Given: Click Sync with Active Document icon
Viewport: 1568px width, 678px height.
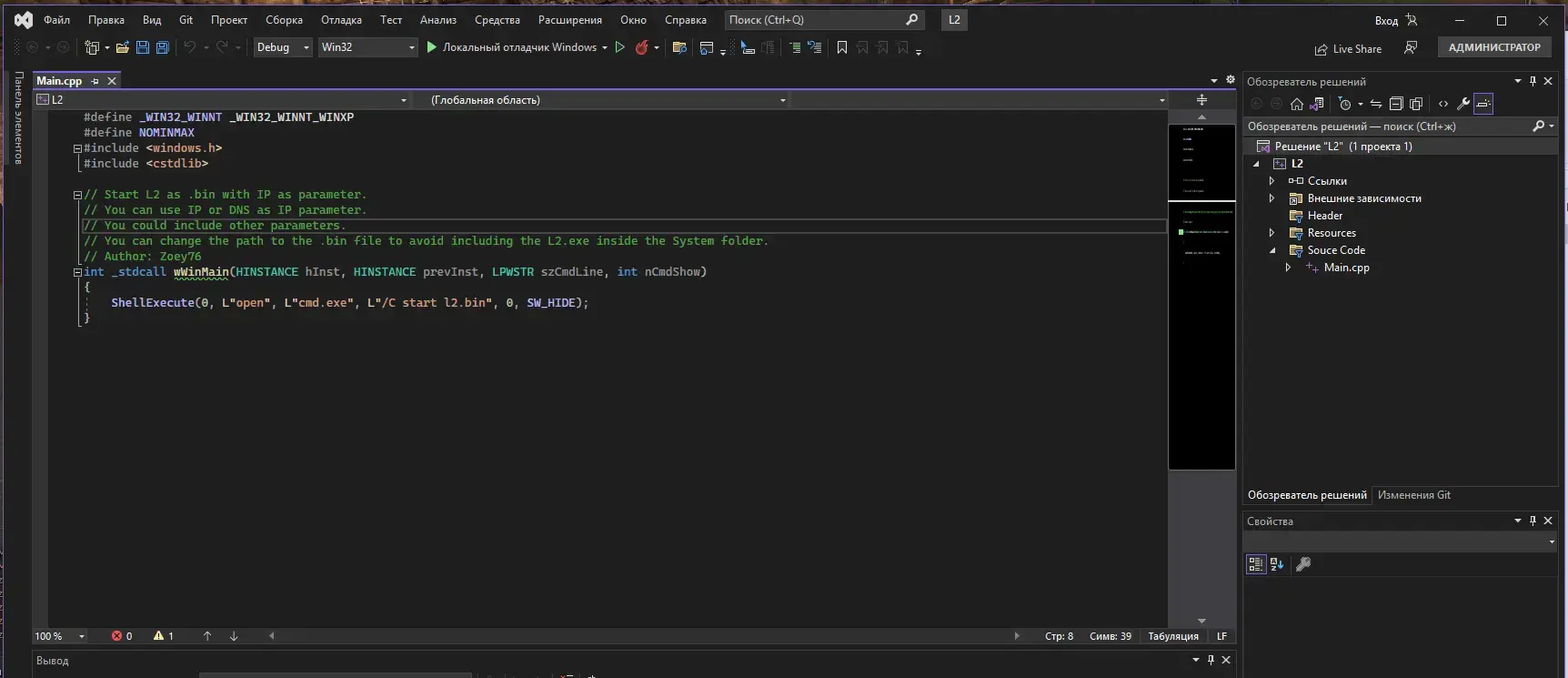Looking at the screenshot, I should (1376, 104).
